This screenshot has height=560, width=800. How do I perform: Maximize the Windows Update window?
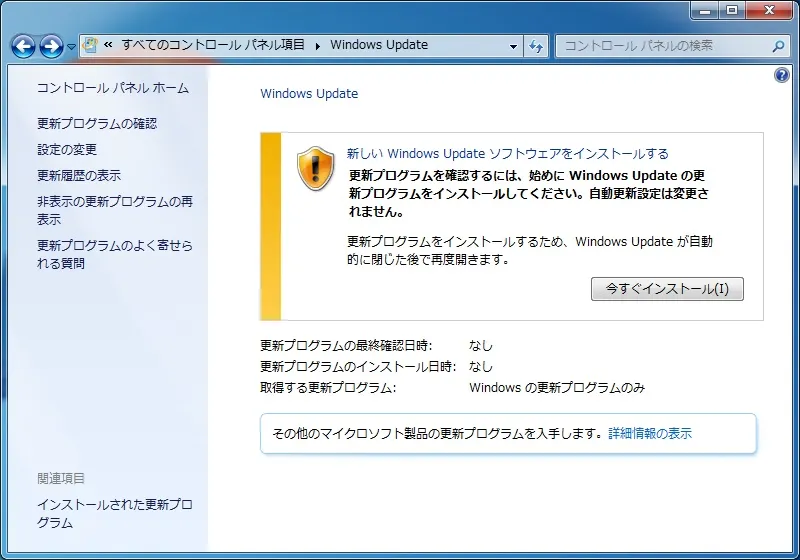732,10
